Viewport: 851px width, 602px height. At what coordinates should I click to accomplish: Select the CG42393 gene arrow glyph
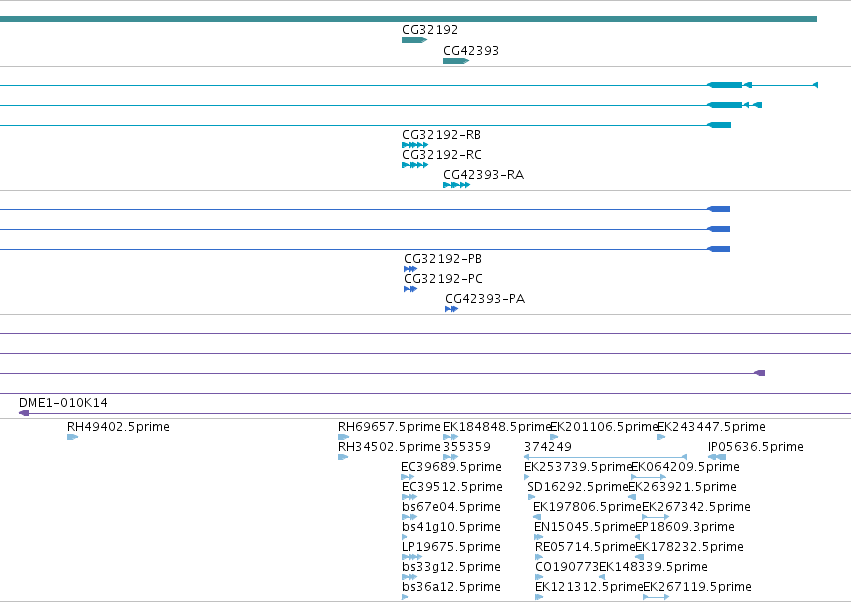pos(456,61)
